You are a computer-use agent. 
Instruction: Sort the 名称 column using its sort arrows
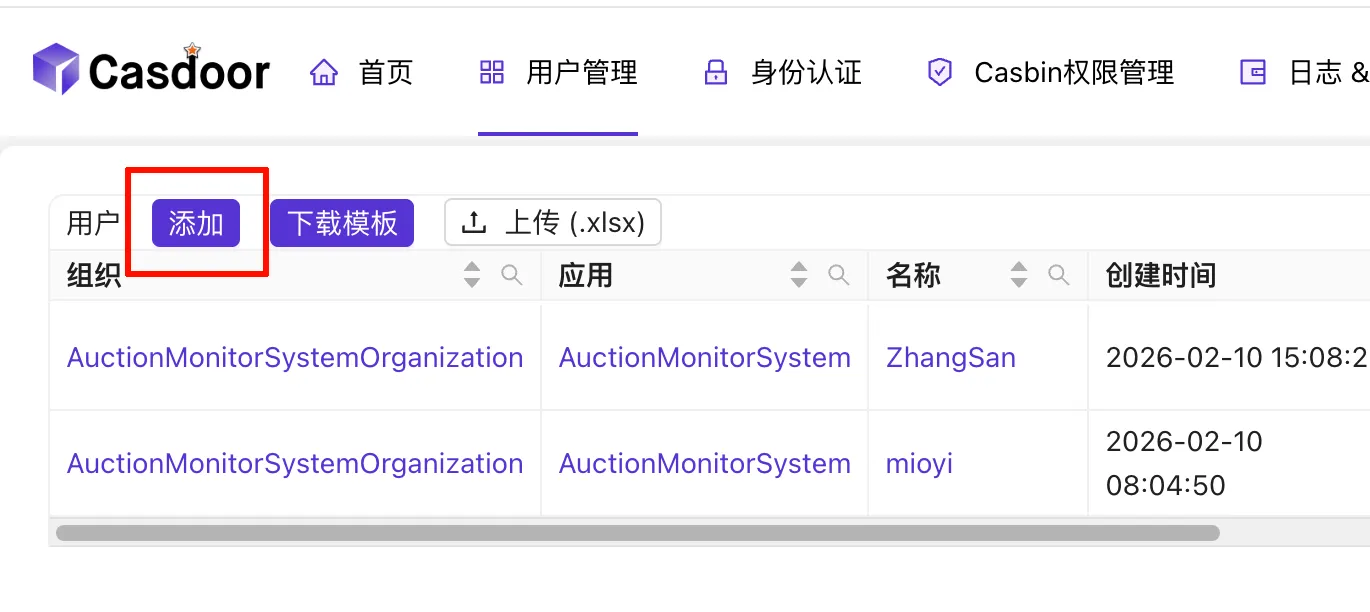1019,275
